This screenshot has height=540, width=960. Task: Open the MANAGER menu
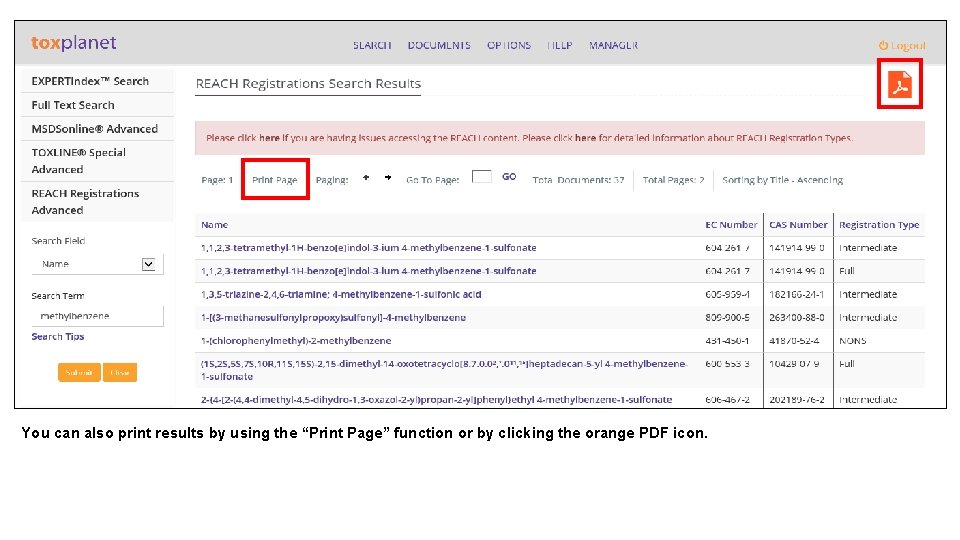pyautogui.click(x=613, y=45)
